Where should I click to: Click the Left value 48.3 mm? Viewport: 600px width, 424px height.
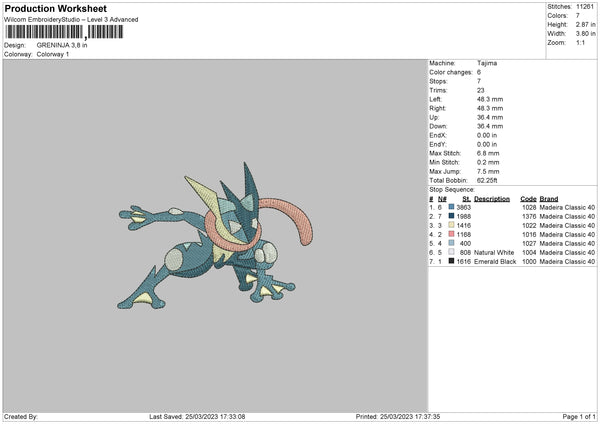(x=490, y=99)
